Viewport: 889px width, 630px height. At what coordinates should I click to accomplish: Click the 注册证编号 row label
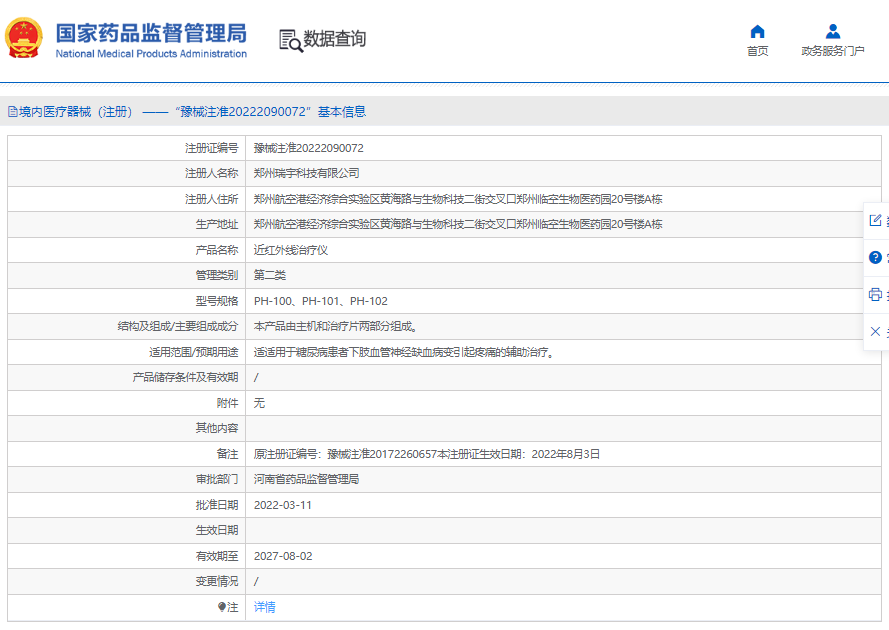211,148
